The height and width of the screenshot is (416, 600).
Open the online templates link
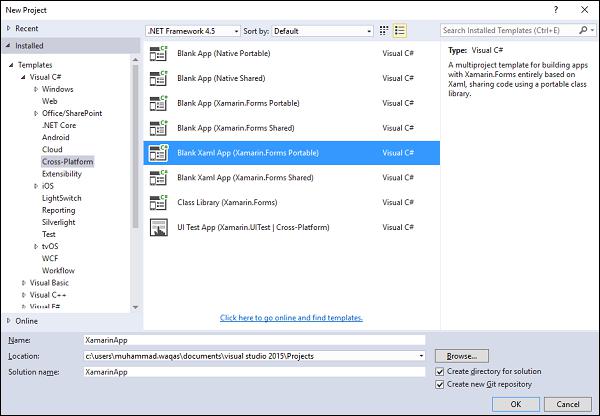[291, 318]
